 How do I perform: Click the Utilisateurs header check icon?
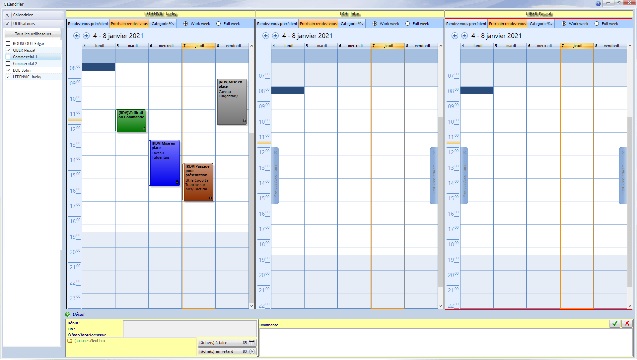[7, 24]
